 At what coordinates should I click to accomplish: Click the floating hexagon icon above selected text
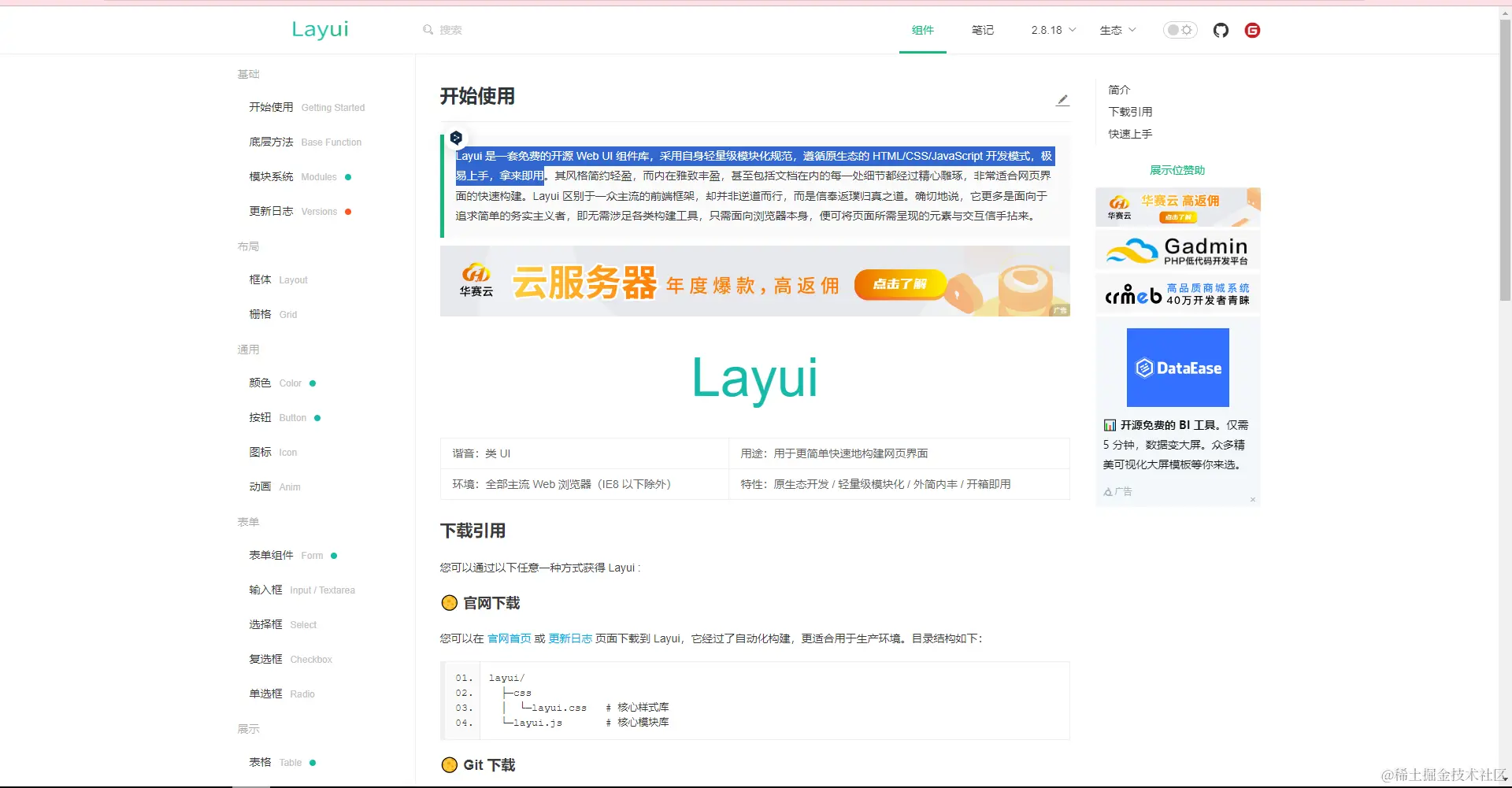456,138
